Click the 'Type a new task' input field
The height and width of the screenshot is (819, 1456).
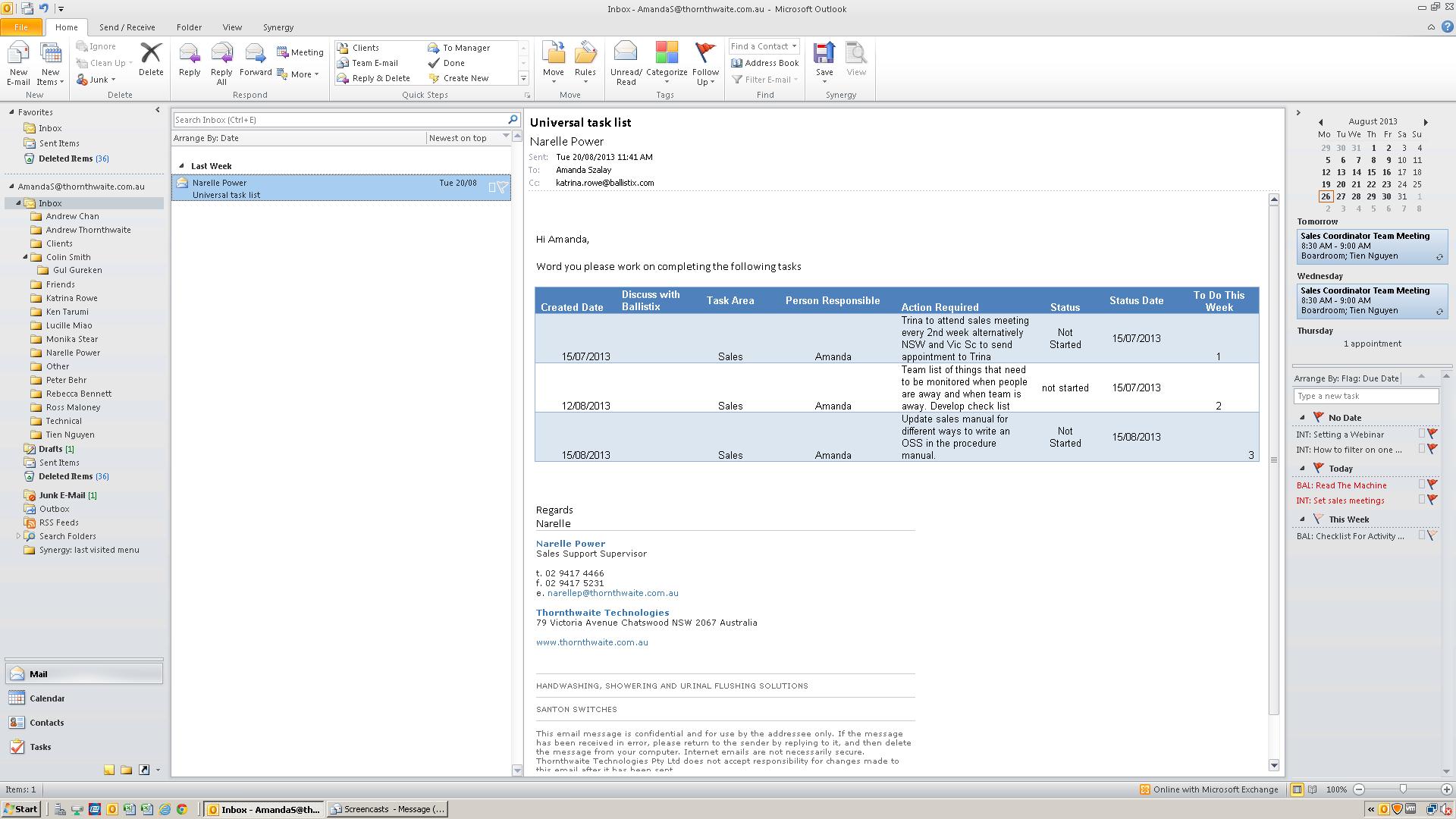point(1365,395)
